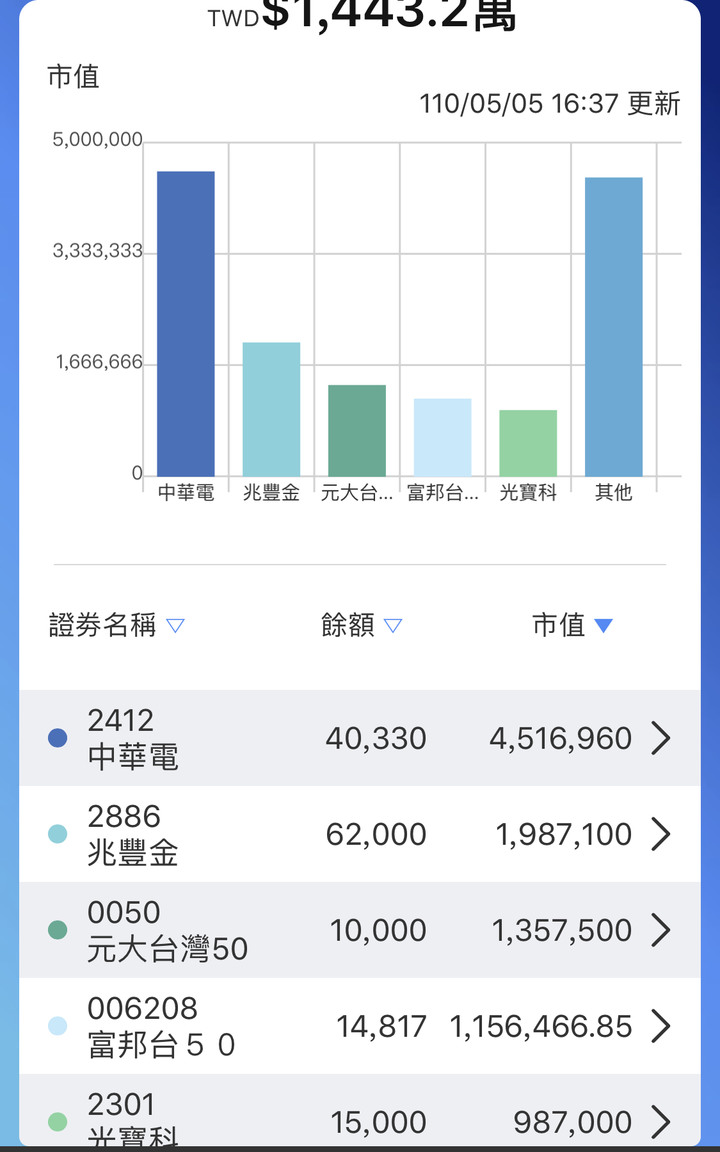Click the 餘額 column header
Image resolution: width=720 pixels, height=1152 pixels.
click(x=348, y=625)
